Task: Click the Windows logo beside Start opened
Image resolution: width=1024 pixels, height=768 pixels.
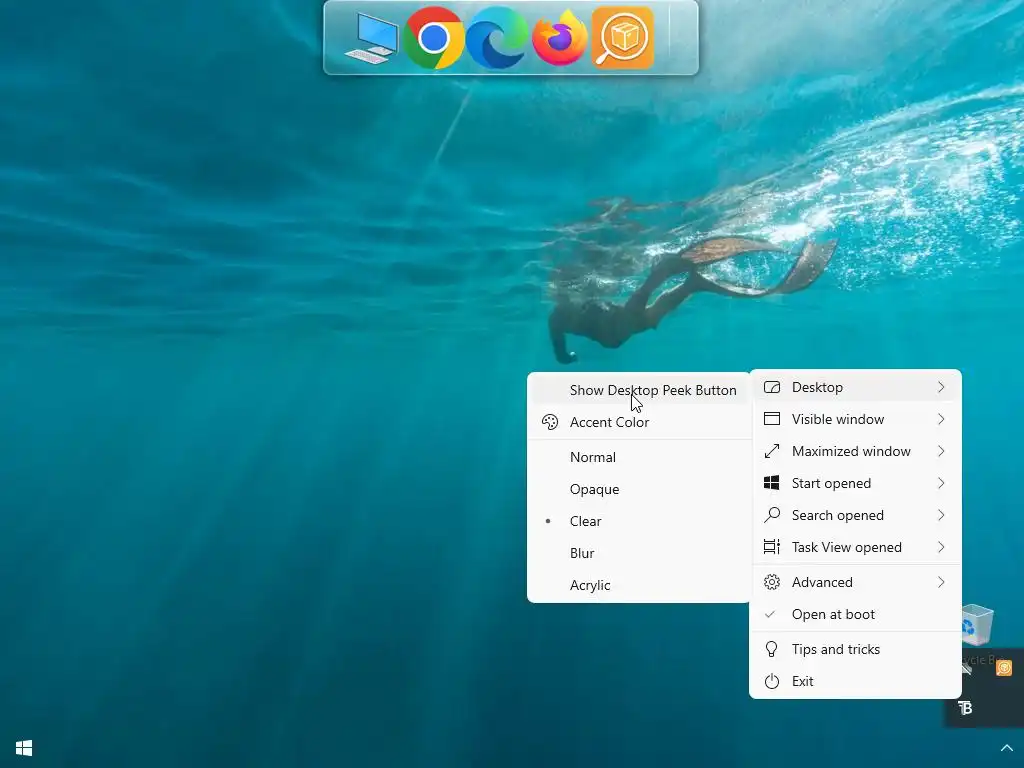Action: 772,483
